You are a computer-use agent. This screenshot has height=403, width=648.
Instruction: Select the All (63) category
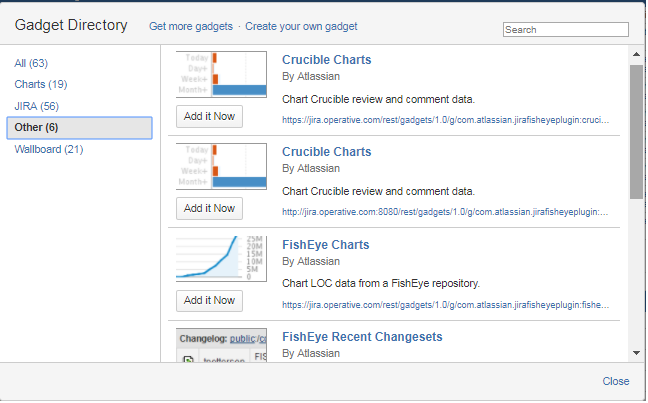[x=31, y=63]
